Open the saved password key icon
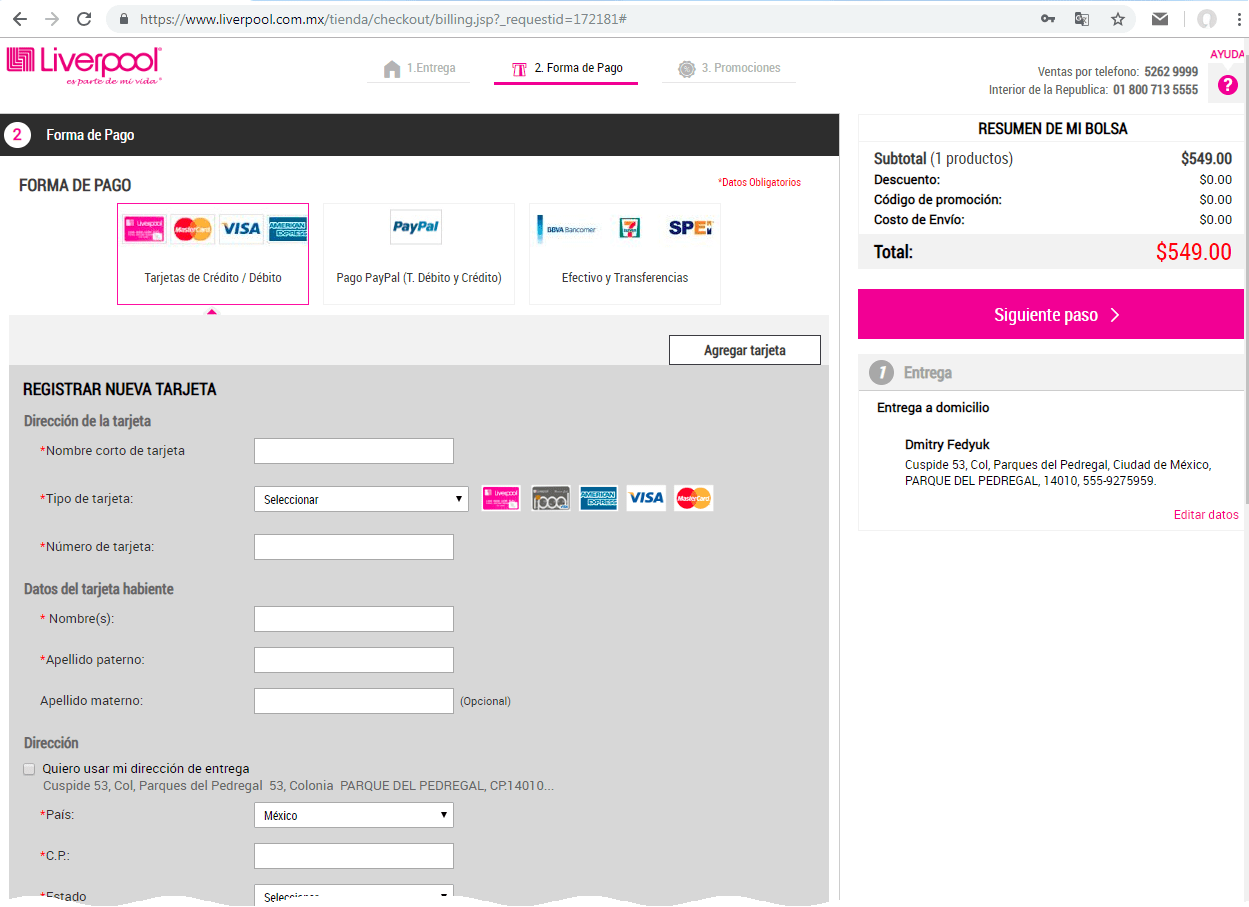Viewport: 1249px width, 907px height. click(1048, 19)
